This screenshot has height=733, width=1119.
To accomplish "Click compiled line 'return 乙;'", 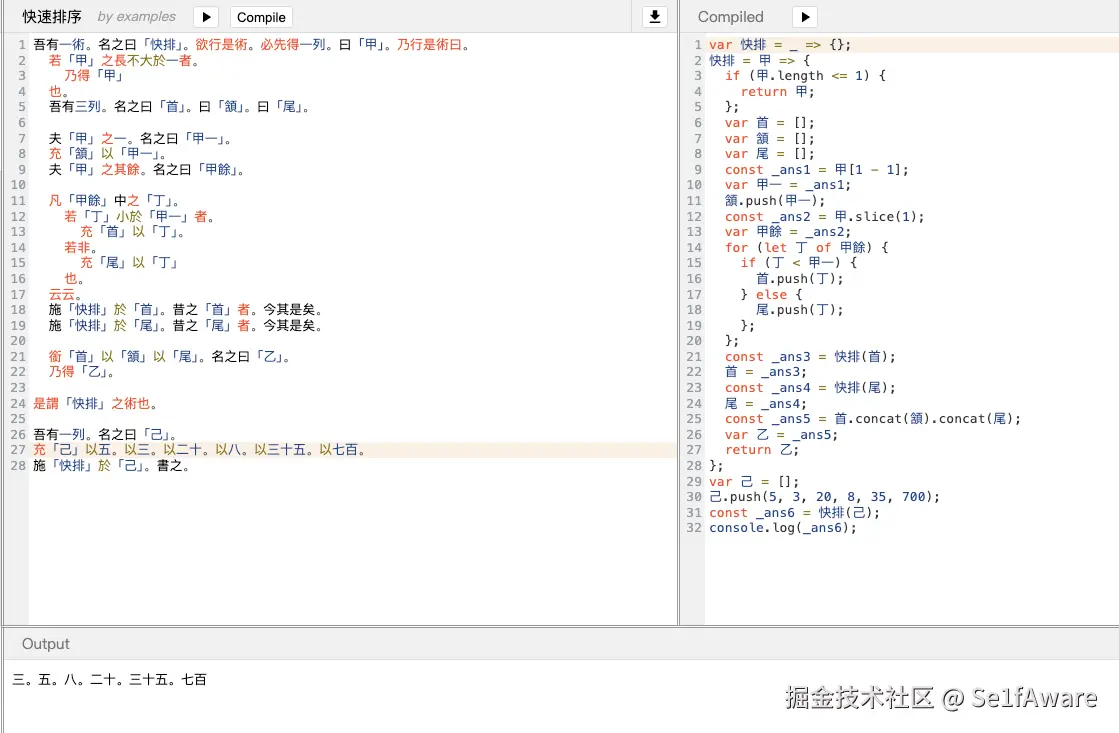I will (x=761, y=450).
